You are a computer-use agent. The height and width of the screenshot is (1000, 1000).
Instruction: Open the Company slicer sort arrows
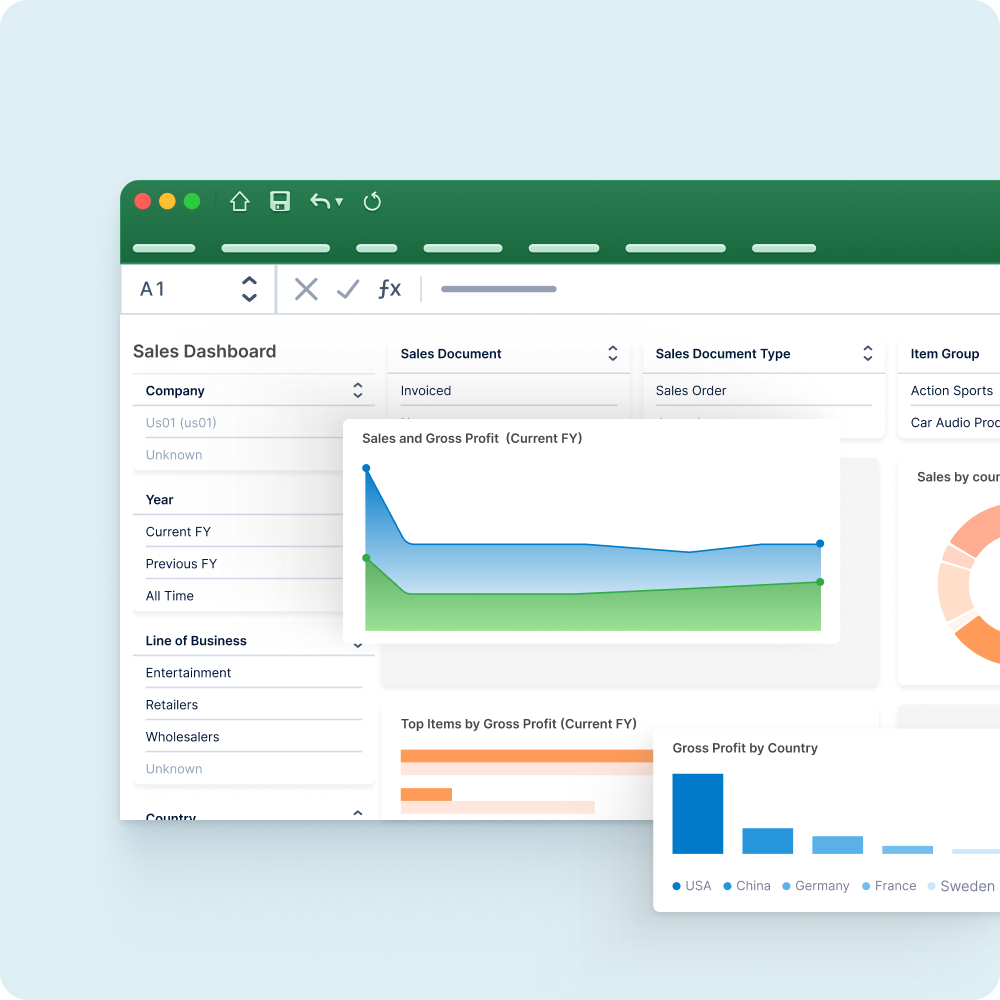[x=357, y=391]
